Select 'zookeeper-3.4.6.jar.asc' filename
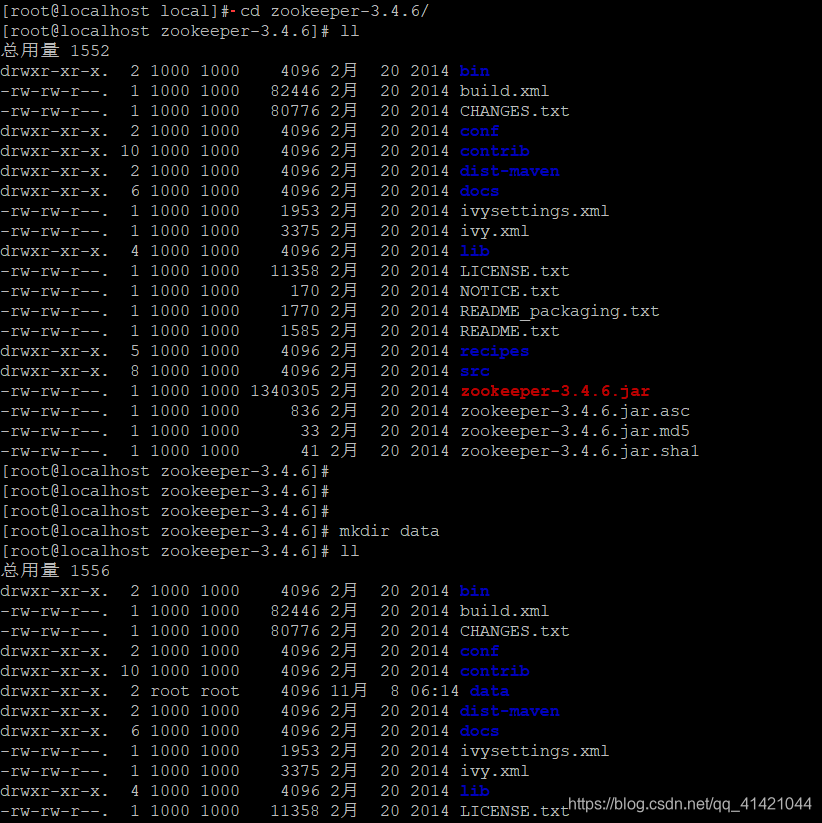 [575, 411]
